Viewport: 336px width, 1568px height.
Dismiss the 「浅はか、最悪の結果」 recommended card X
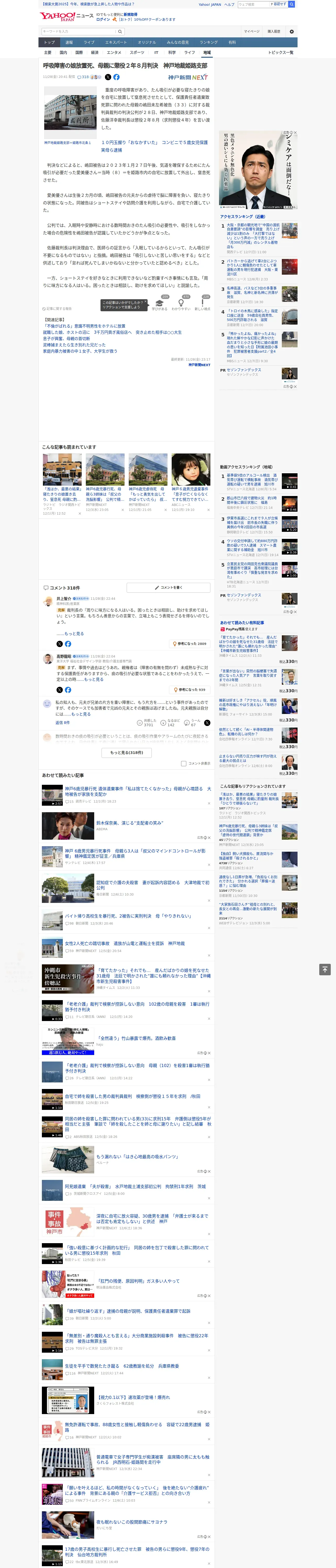[79, 513]
